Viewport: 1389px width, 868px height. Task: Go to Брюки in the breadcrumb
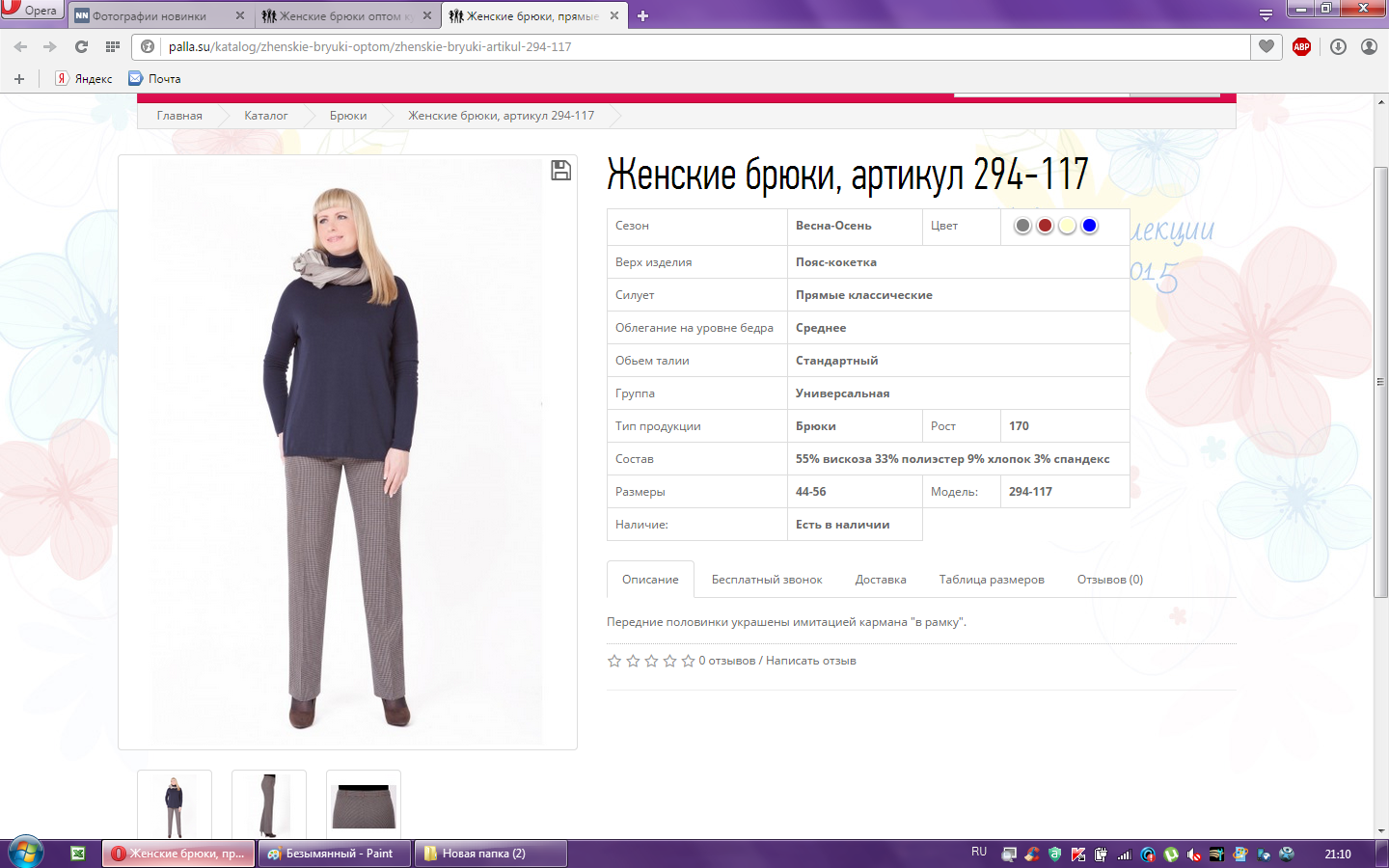pos(348,116)
